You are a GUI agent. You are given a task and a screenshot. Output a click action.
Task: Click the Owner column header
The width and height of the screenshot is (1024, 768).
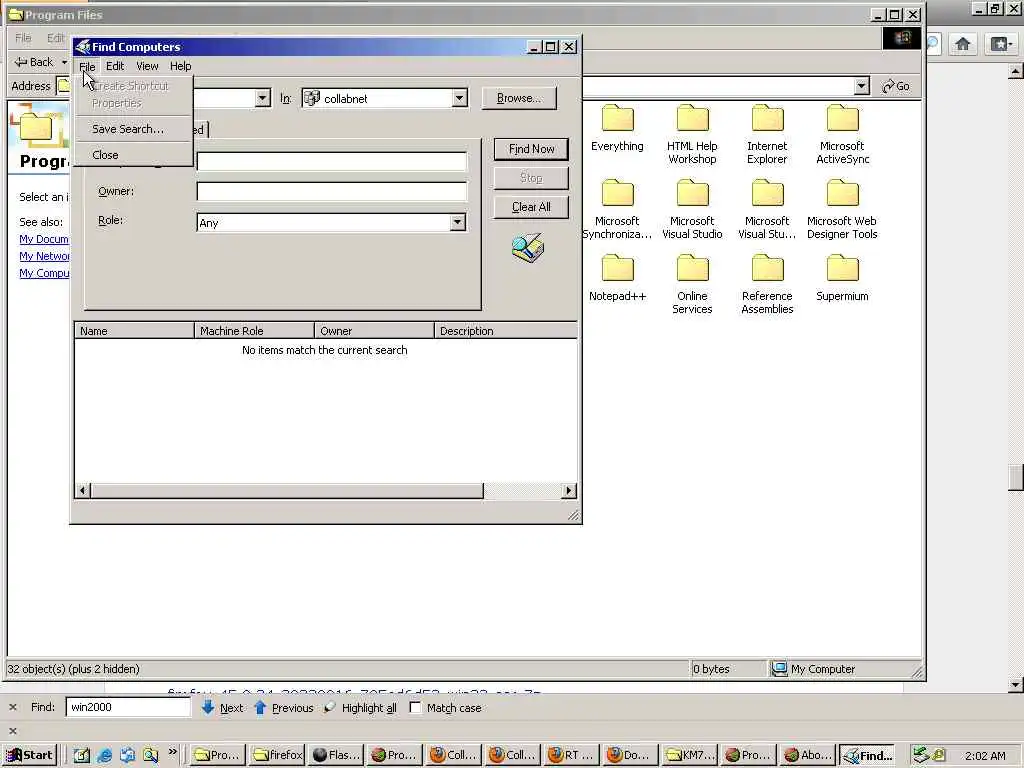click(x=374, y=331)
